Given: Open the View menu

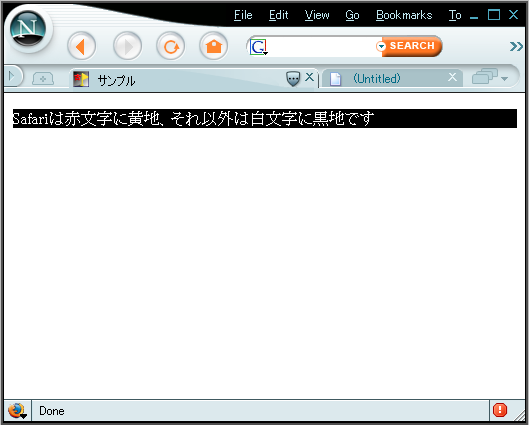Looking at the screenshot, I should point(317,15).
